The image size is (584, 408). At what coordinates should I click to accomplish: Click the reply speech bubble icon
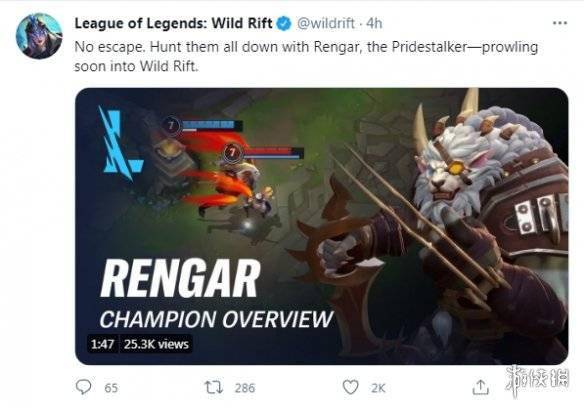[83, 387]
